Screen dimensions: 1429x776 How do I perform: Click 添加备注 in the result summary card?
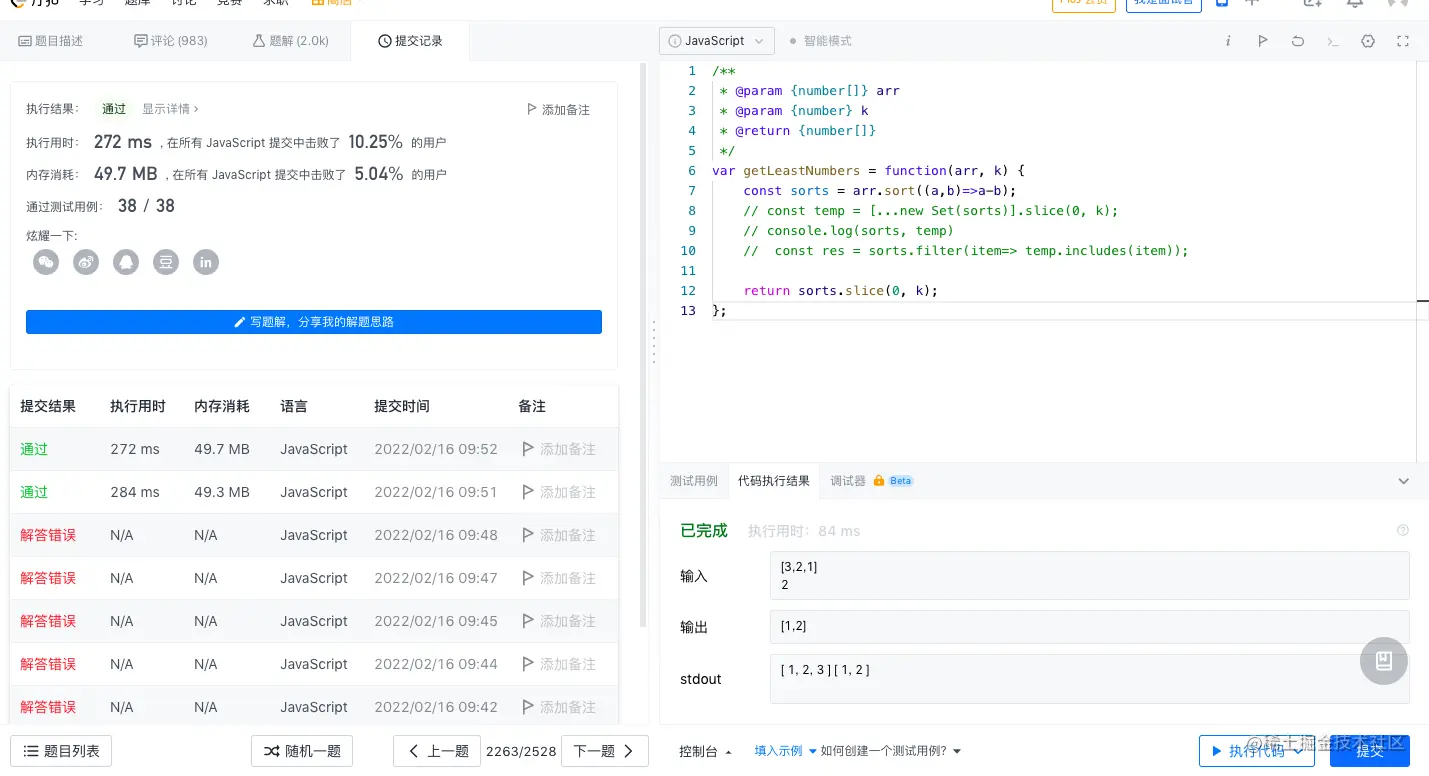coord(558,109)
